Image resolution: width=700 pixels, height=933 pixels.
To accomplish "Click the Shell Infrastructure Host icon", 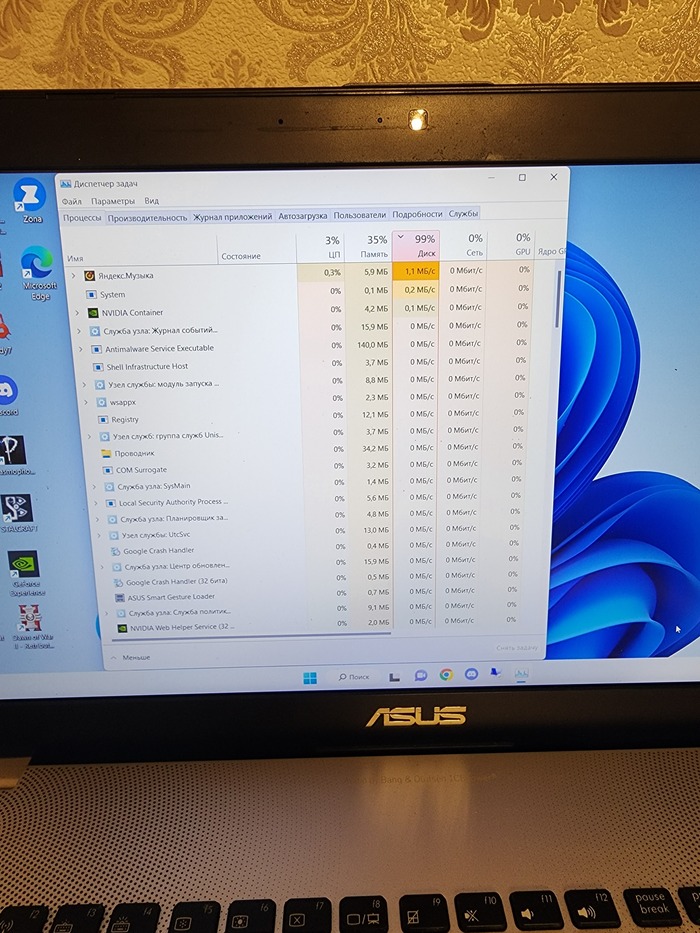I will (x=98, y=367).
